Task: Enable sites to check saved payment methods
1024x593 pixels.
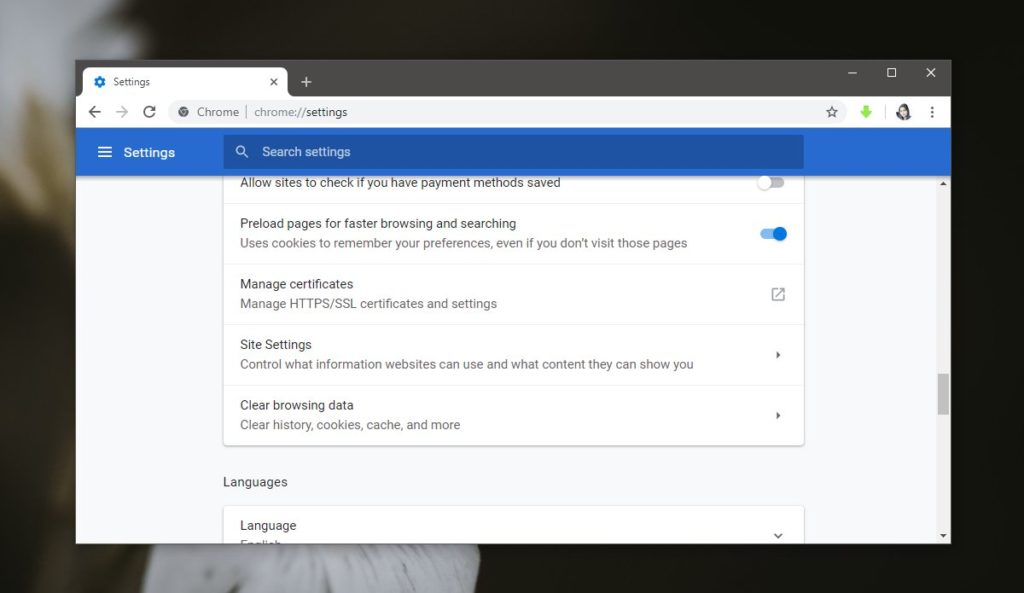Action: tap(771, 182)
